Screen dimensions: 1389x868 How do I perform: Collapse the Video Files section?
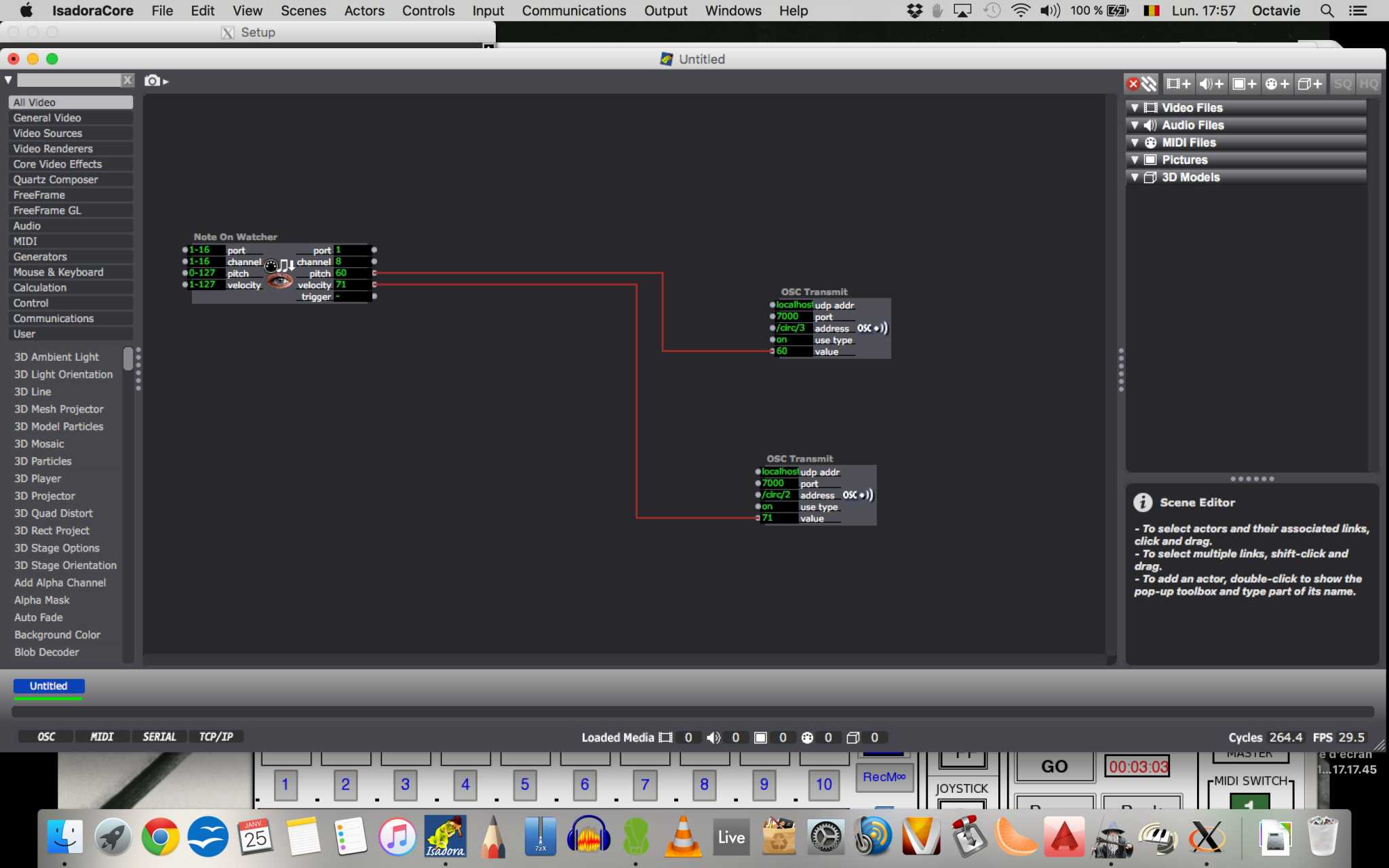(x=1135, y=108)
